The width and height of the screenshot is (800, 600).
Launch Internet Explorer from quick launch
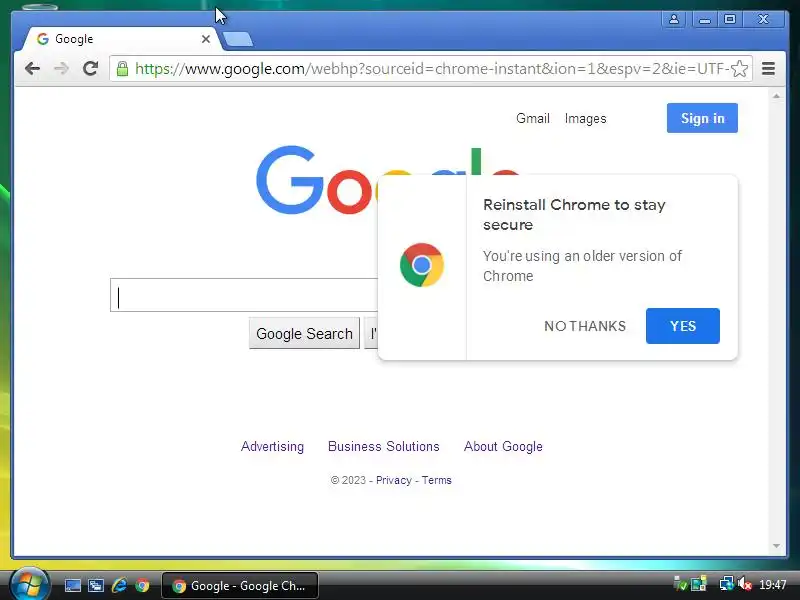tap(119, 585)
